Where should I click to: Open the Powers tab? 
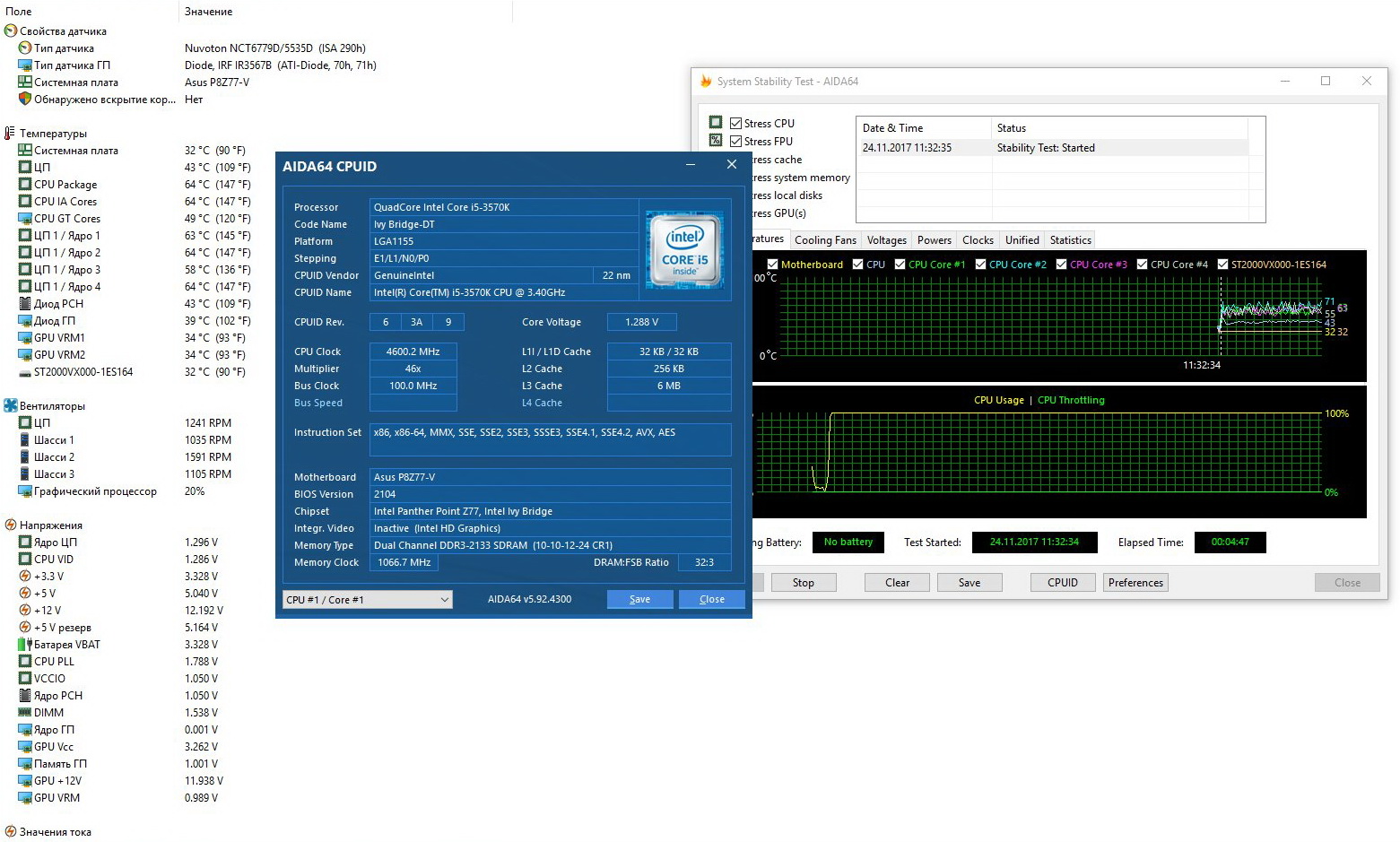935,239
